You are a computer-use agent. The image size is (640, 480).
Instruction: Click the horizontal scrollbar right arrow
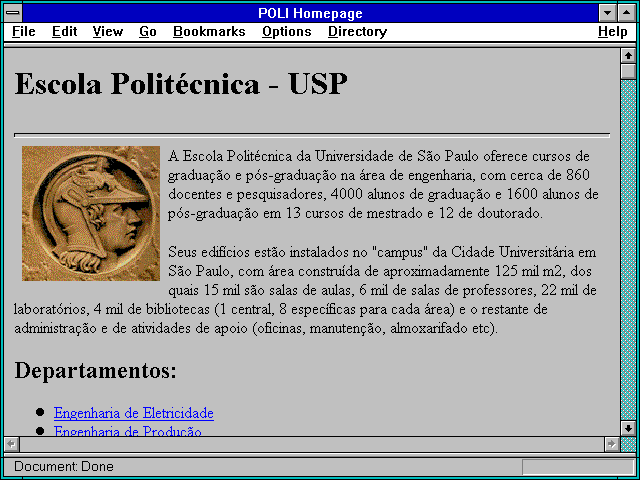point(612,444)
